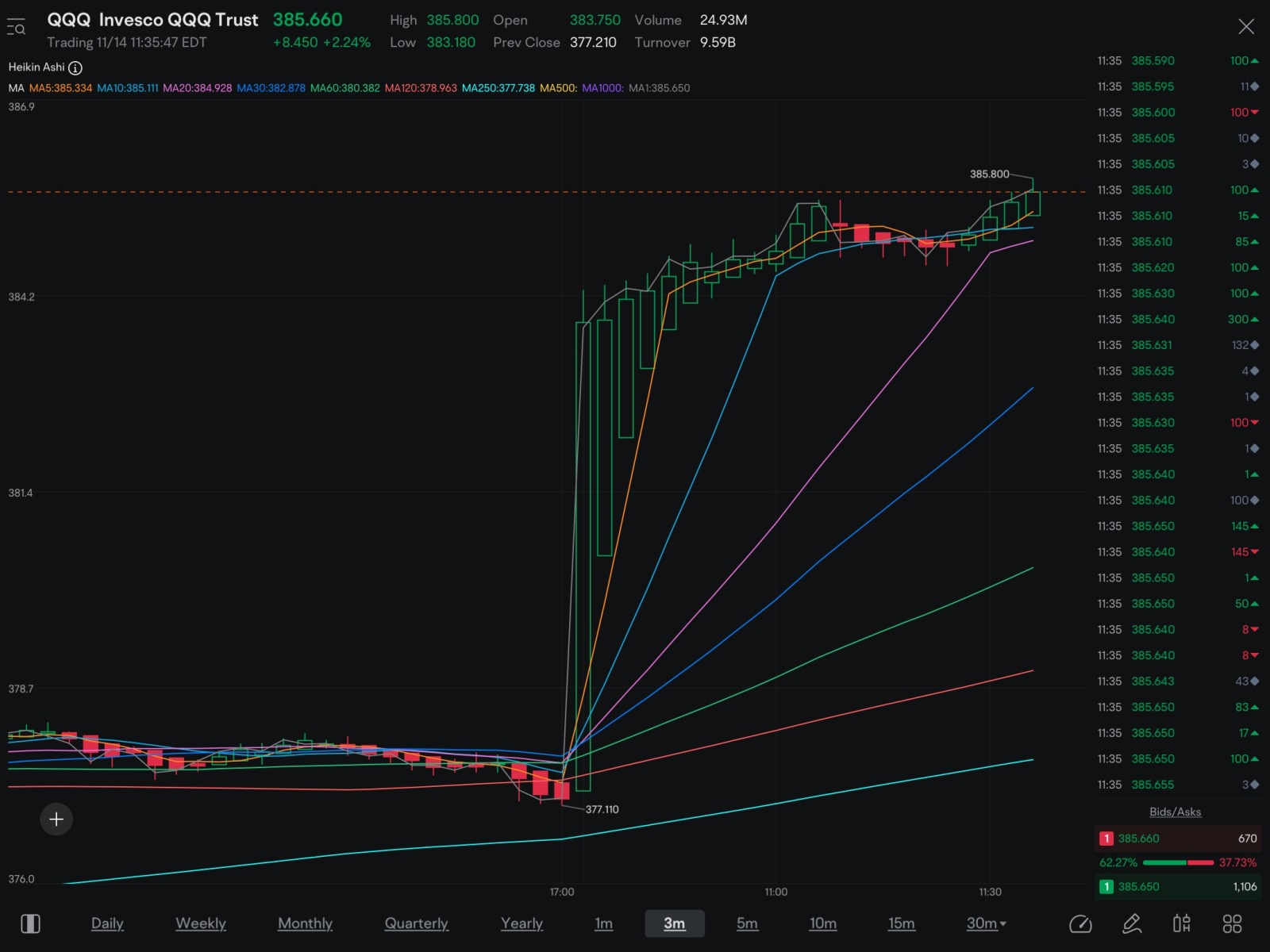The height and width of the screenshot is (952, 1270).
Task: Click the 385.800 high marker on chart
Action: coord(989,174)
